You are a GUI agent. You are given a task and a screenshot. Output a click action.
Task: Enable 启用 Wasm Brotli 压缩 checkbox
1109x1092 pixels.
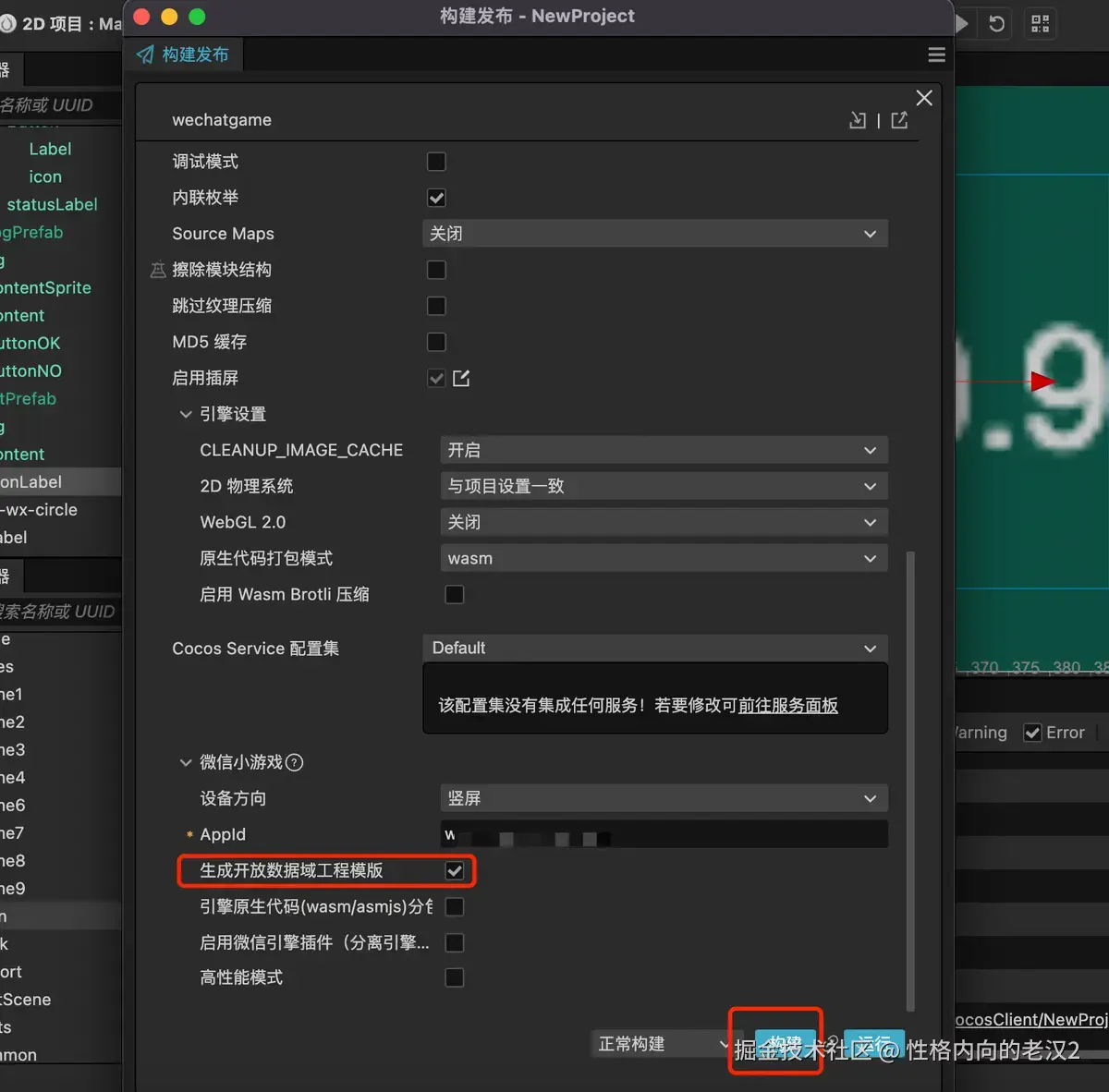coord(455,594)
